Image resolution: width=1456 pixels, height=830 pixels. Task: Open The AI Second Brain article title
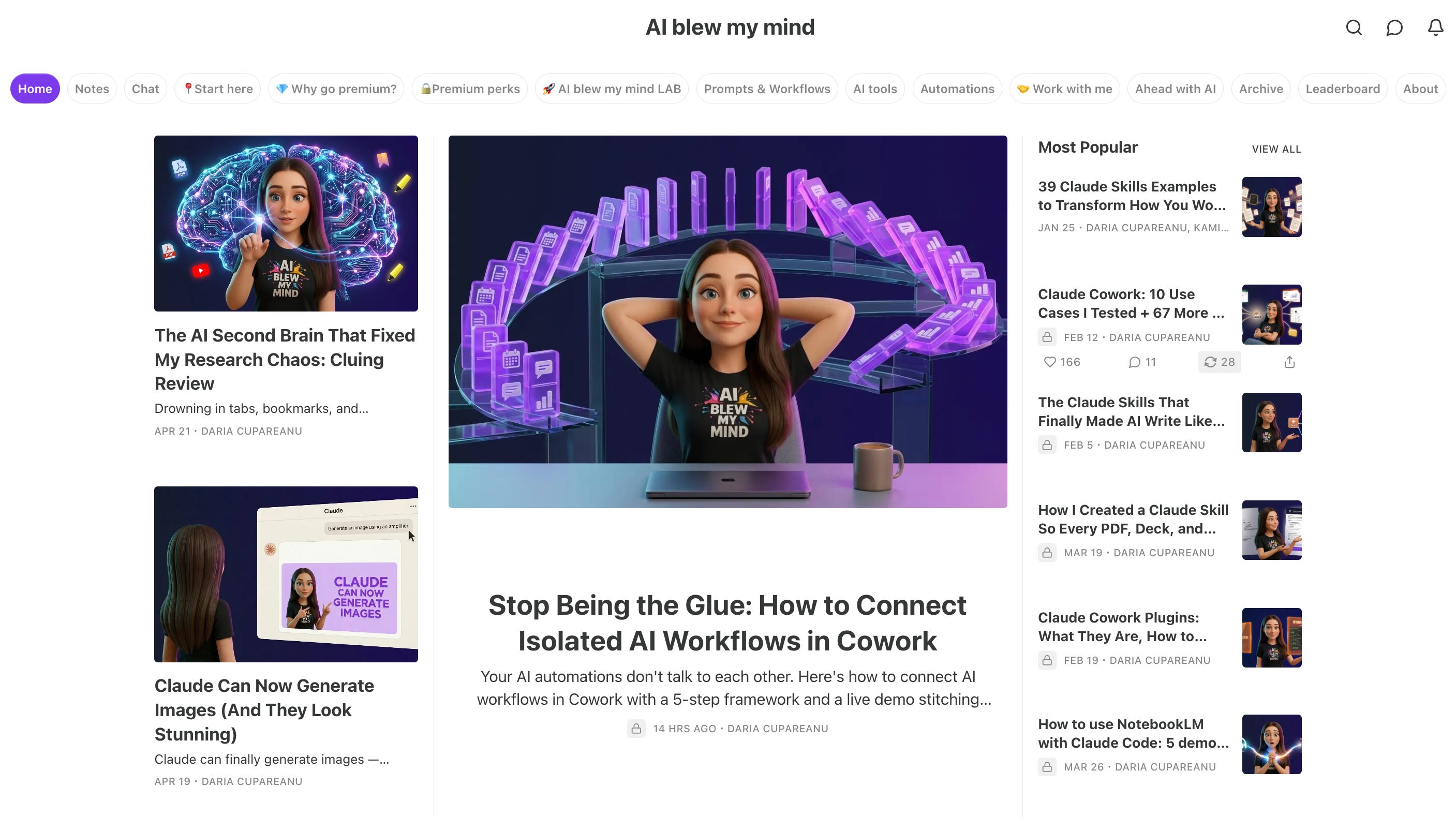[285, 359]
